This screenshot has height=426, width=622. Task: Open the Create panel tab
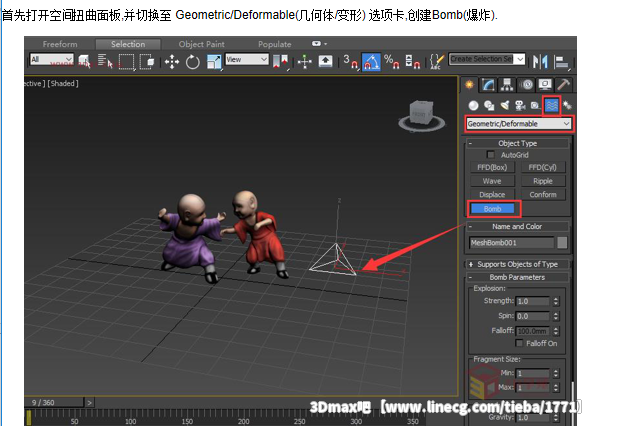point(470,84)
